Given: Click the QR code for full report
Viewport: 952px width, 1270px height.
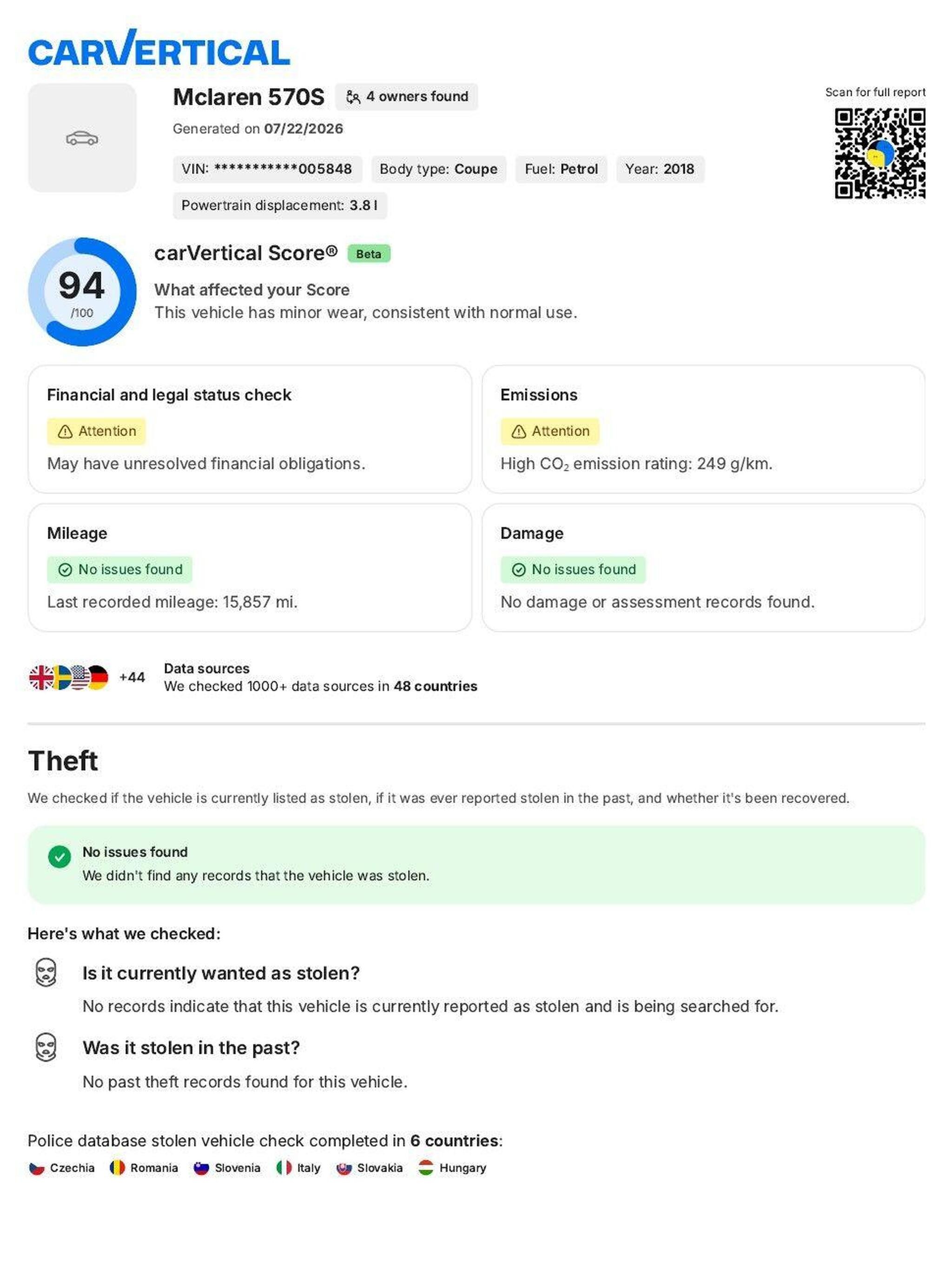Looking at the screenshot, I should point(879,154).
